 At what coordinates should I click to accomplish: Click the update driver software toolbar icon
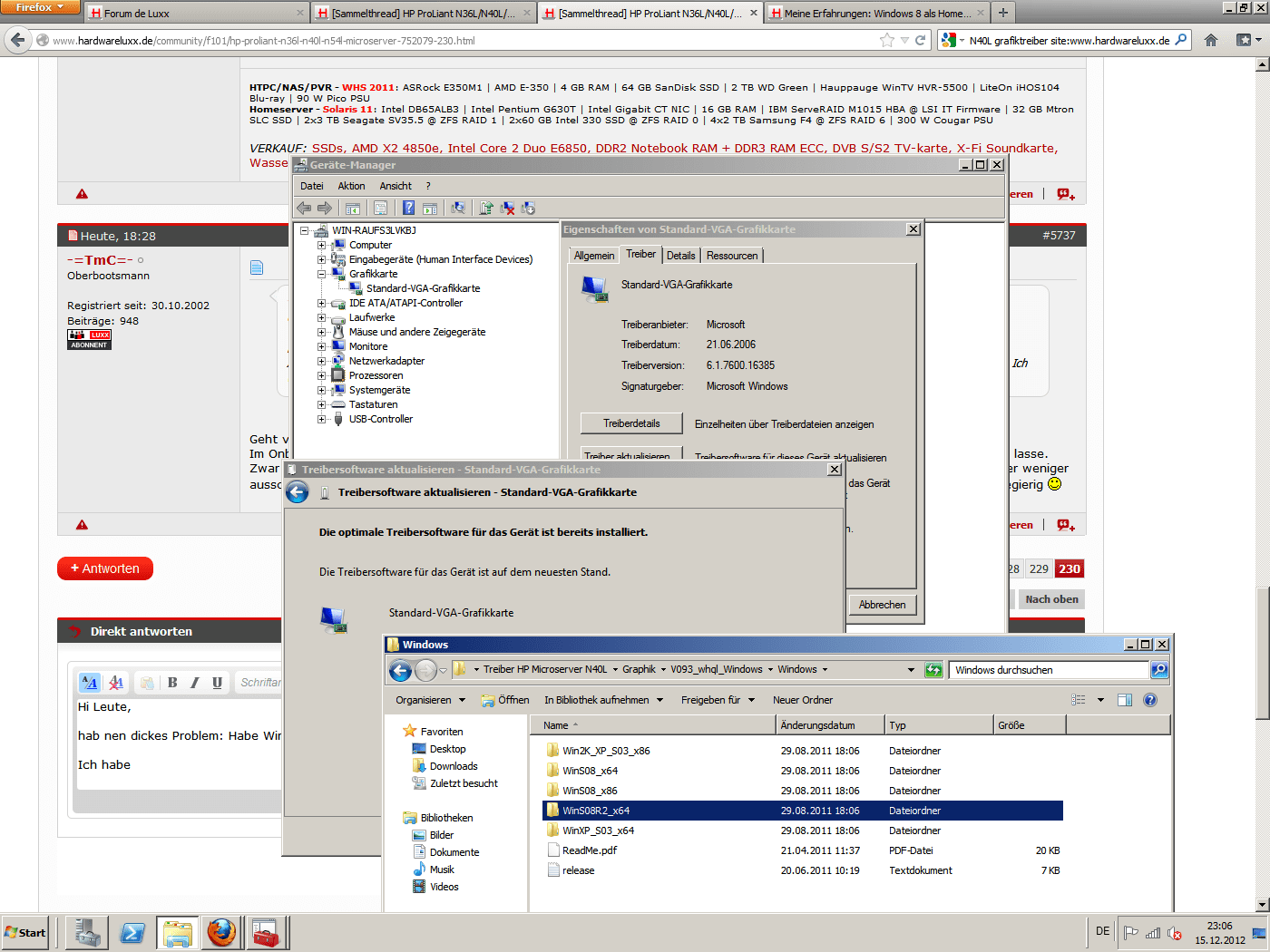tap(486, 208)
